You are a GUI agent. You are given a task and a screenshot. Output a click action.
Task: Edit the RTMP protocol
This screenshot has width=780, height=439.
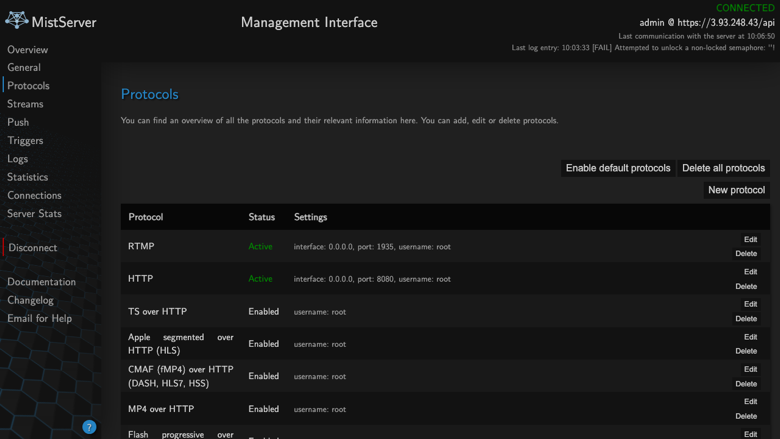coord(750,239)
